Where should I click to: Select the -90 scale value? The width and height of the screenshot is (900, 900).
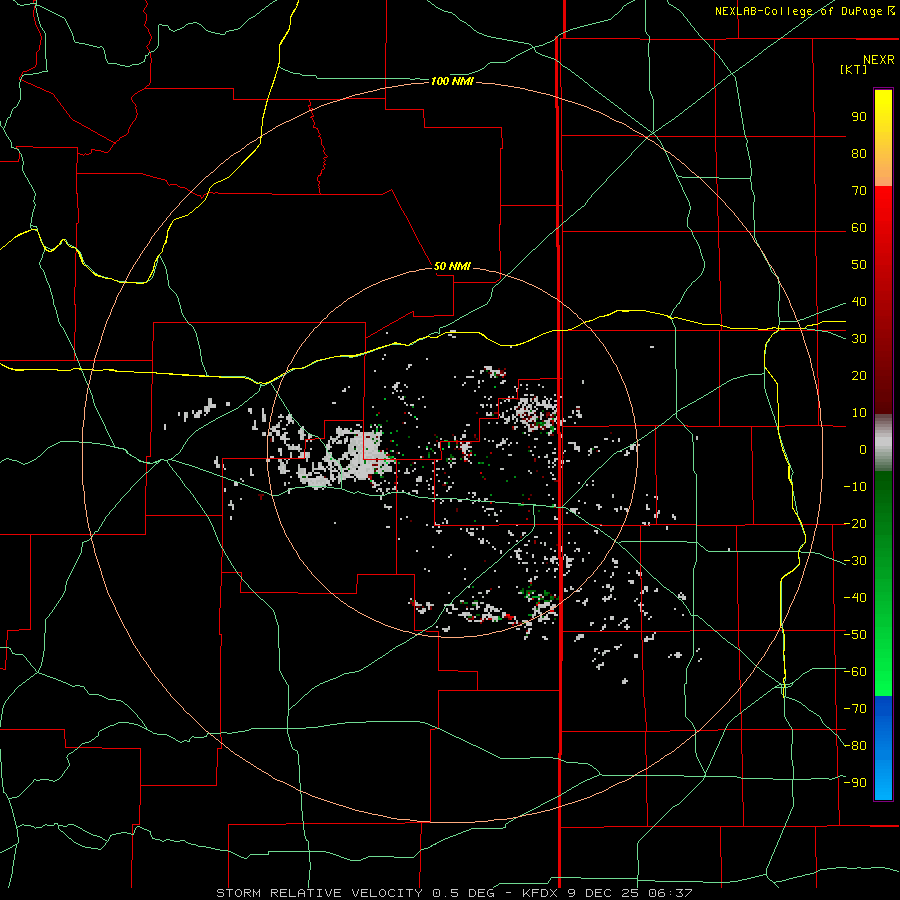click(x=855, y=783)
